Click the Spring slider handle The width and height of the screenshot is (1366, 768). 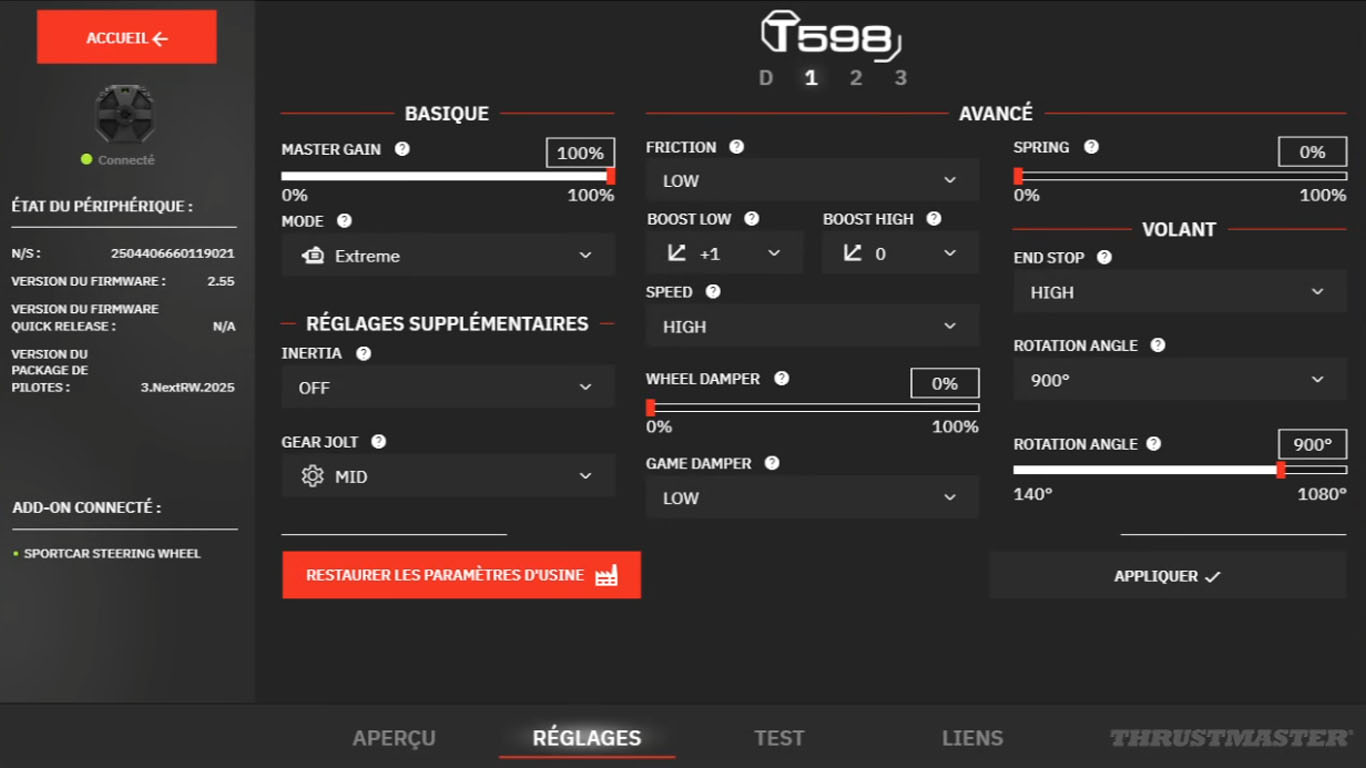[x=1018, y=176]
